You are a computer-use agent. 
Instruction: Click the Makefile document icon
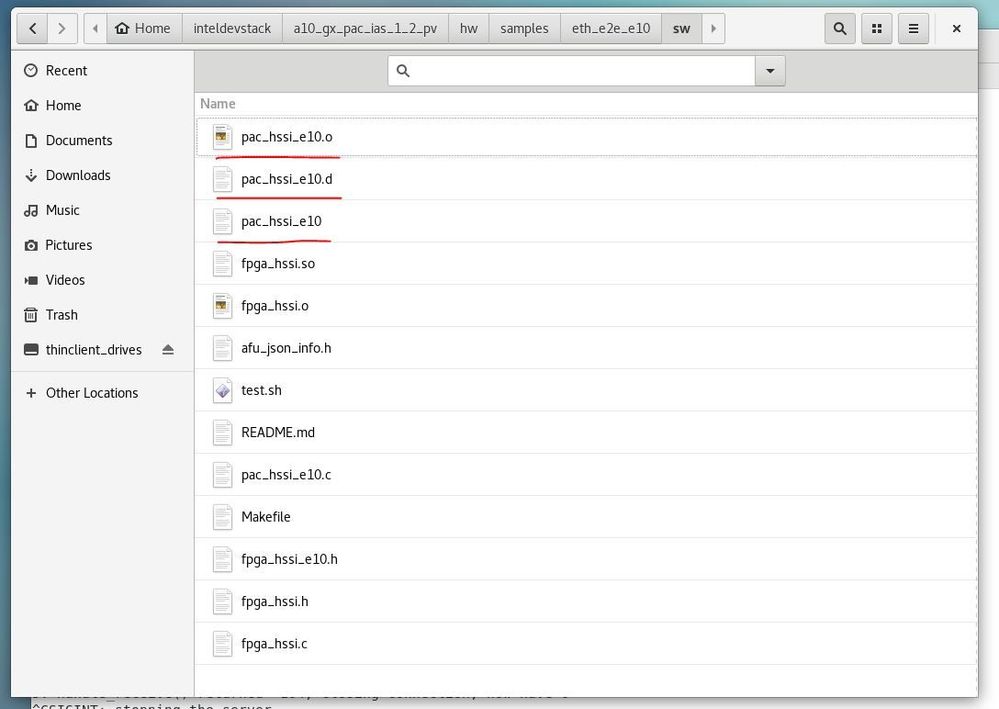222,517
